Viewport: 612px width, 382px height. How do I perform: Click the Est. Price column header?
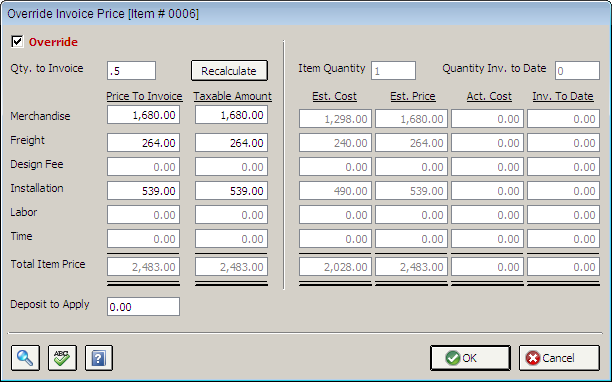[413, 96]
